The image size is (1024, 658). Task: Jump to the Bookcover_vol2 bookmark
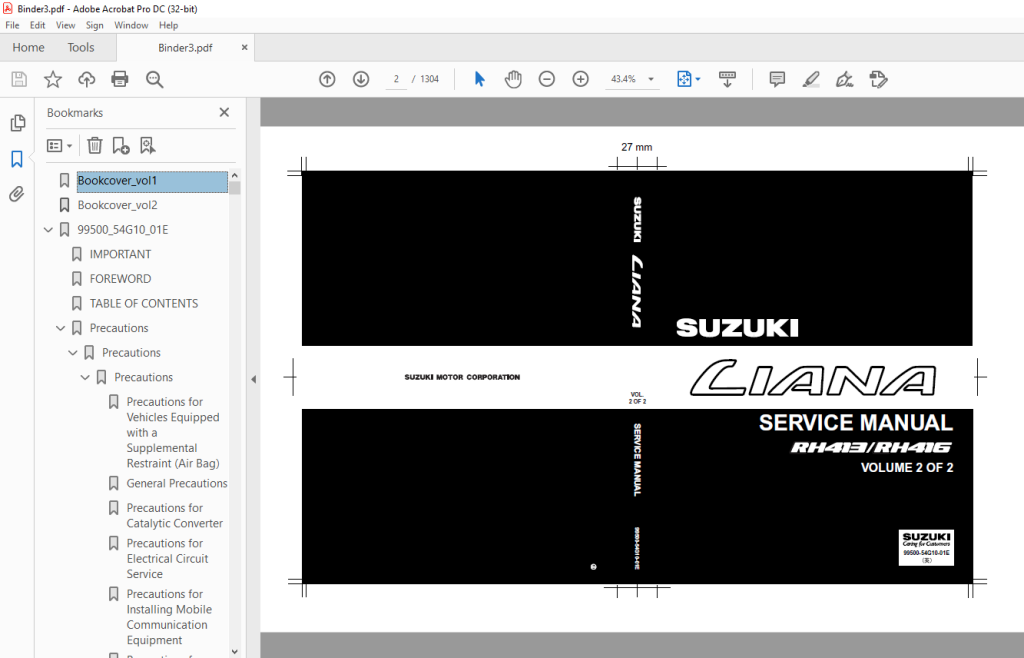point(118,205)
